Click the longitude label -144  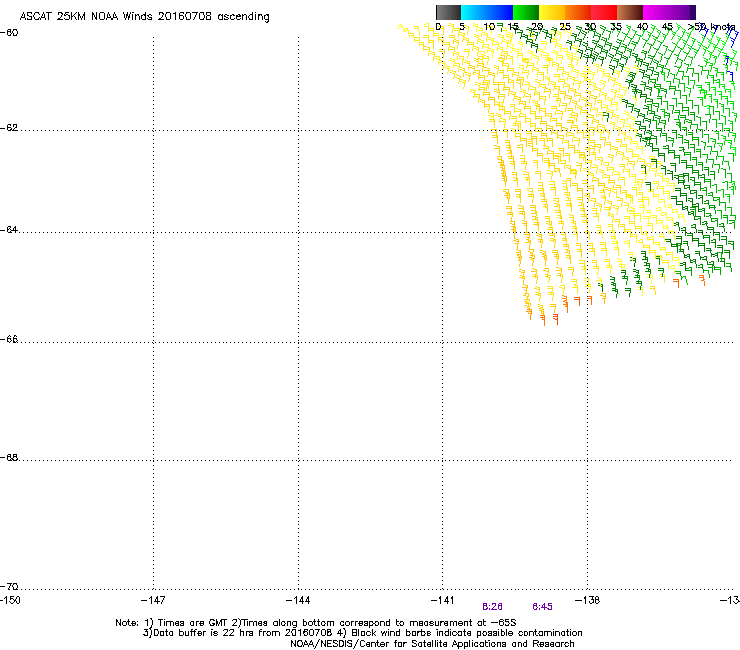(x=298, y=600)
